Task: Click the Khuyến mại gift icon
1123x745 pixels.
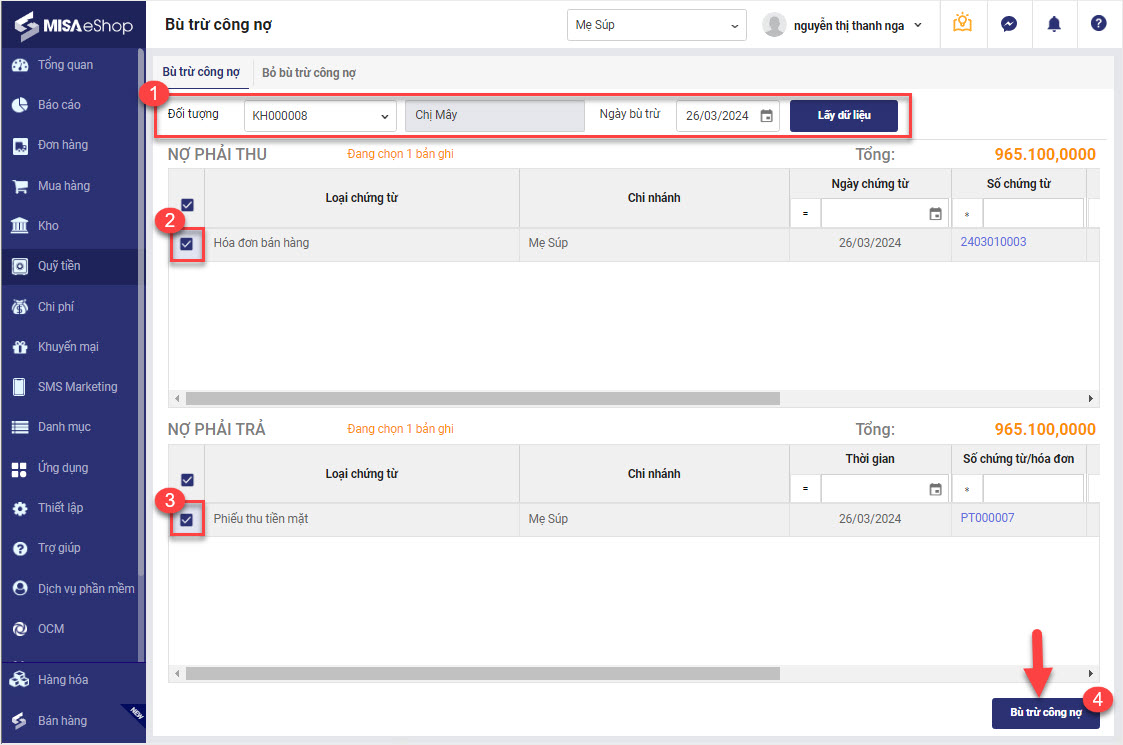Action: tap(19, 347)
